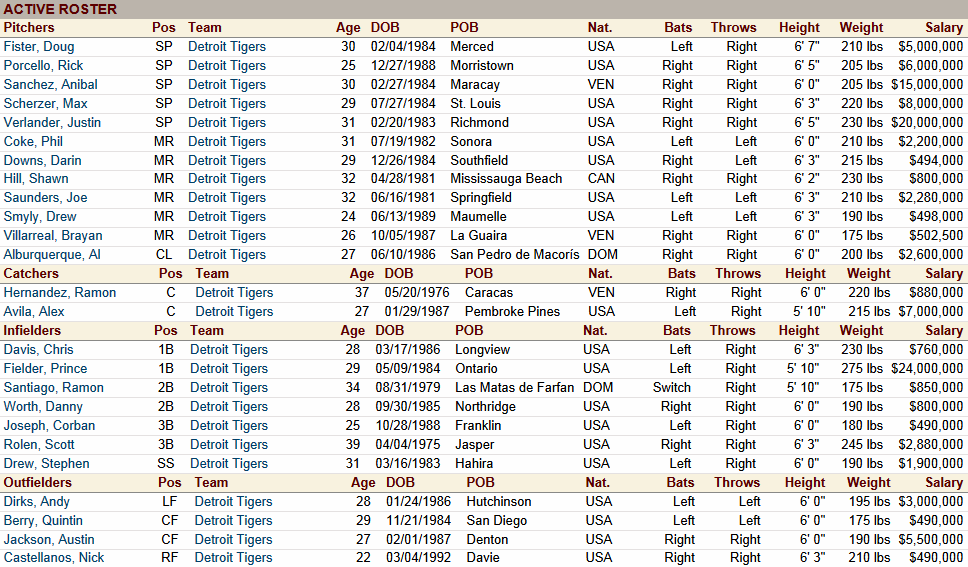
Task: Open Doug Fister's player profile
Action: point(38,46)
